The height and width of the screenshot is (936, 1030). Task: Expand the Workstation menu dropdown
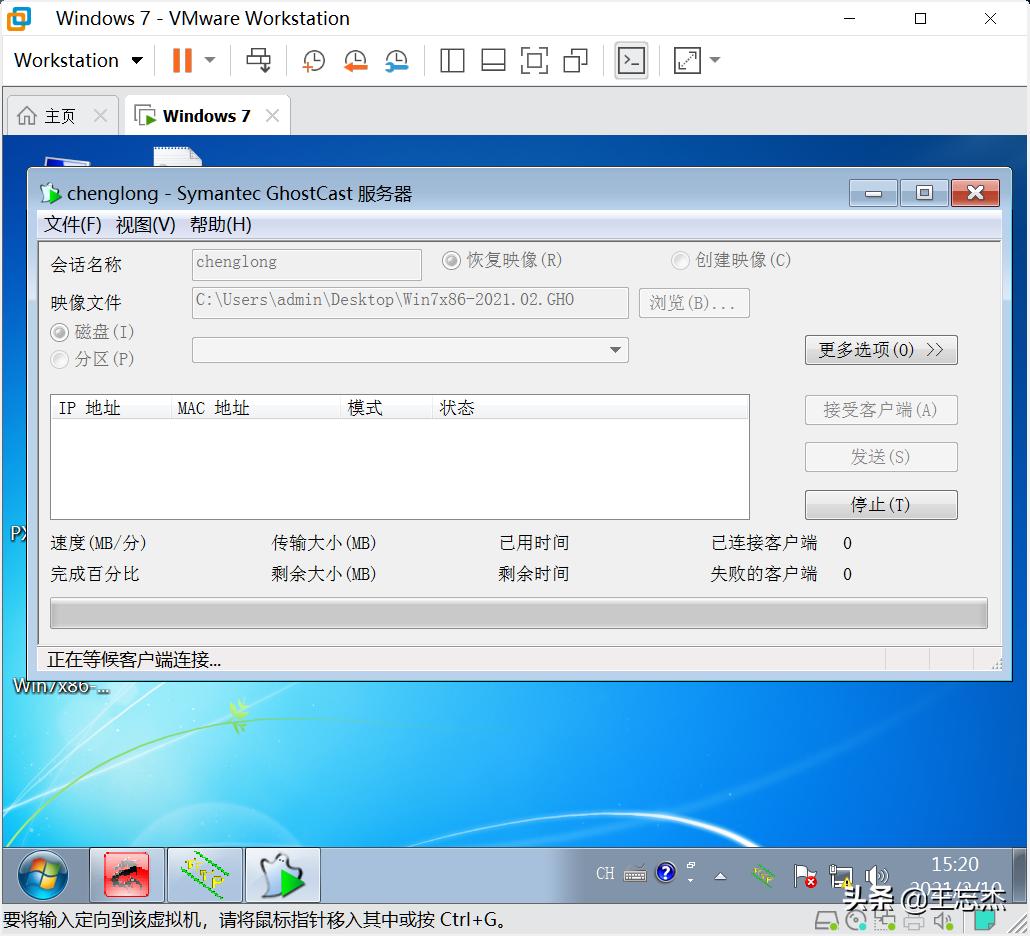(77, 60)
